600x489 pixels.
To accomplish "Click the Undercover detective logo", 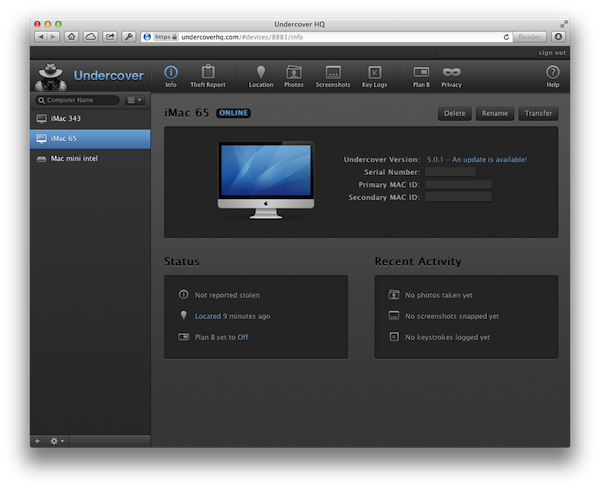I will coord(51,77).
